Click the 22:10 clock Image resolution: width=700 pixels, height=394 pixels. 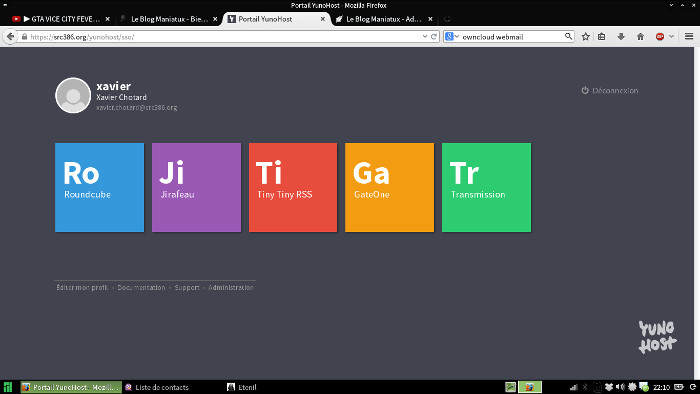[661, 387]
